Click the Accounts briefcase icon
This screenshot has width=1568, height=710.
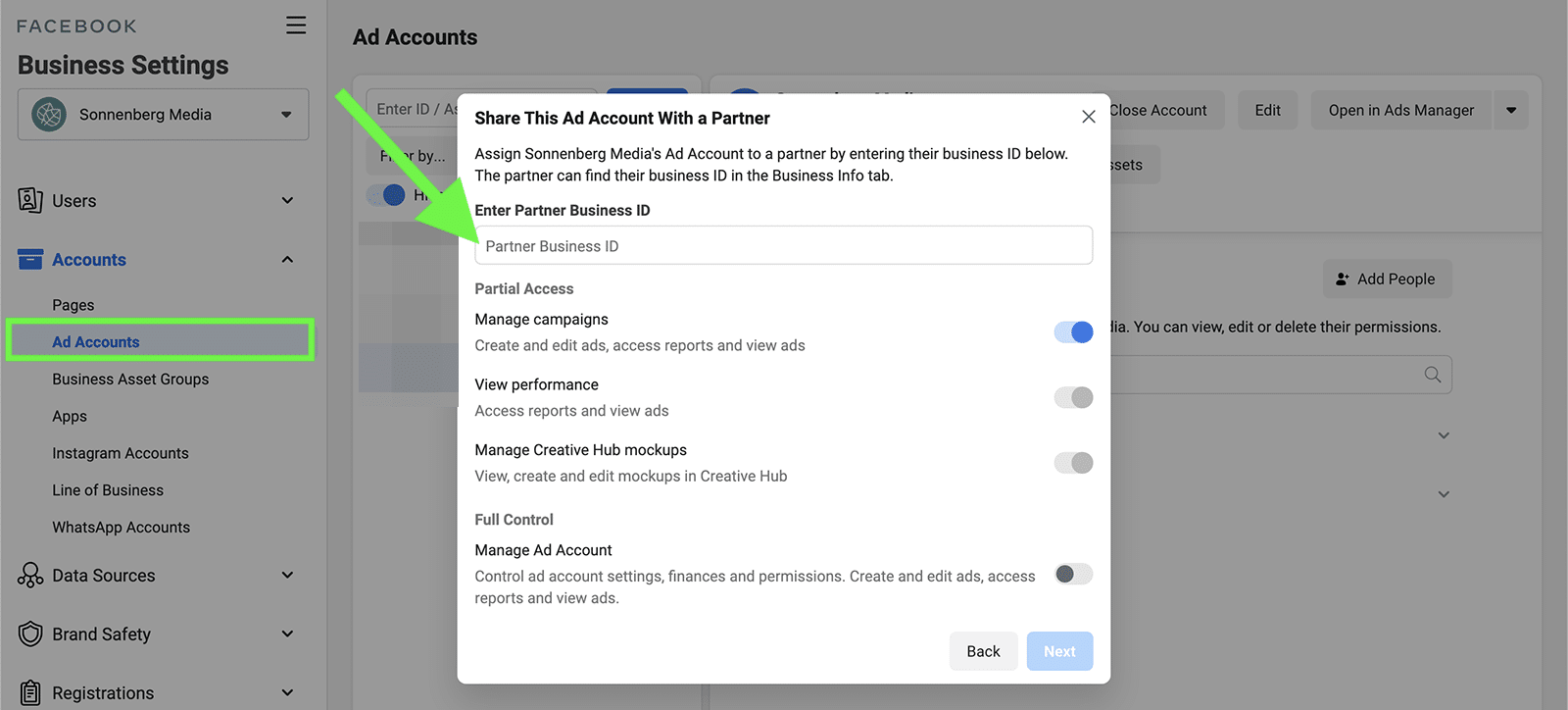tap(30, 259)
